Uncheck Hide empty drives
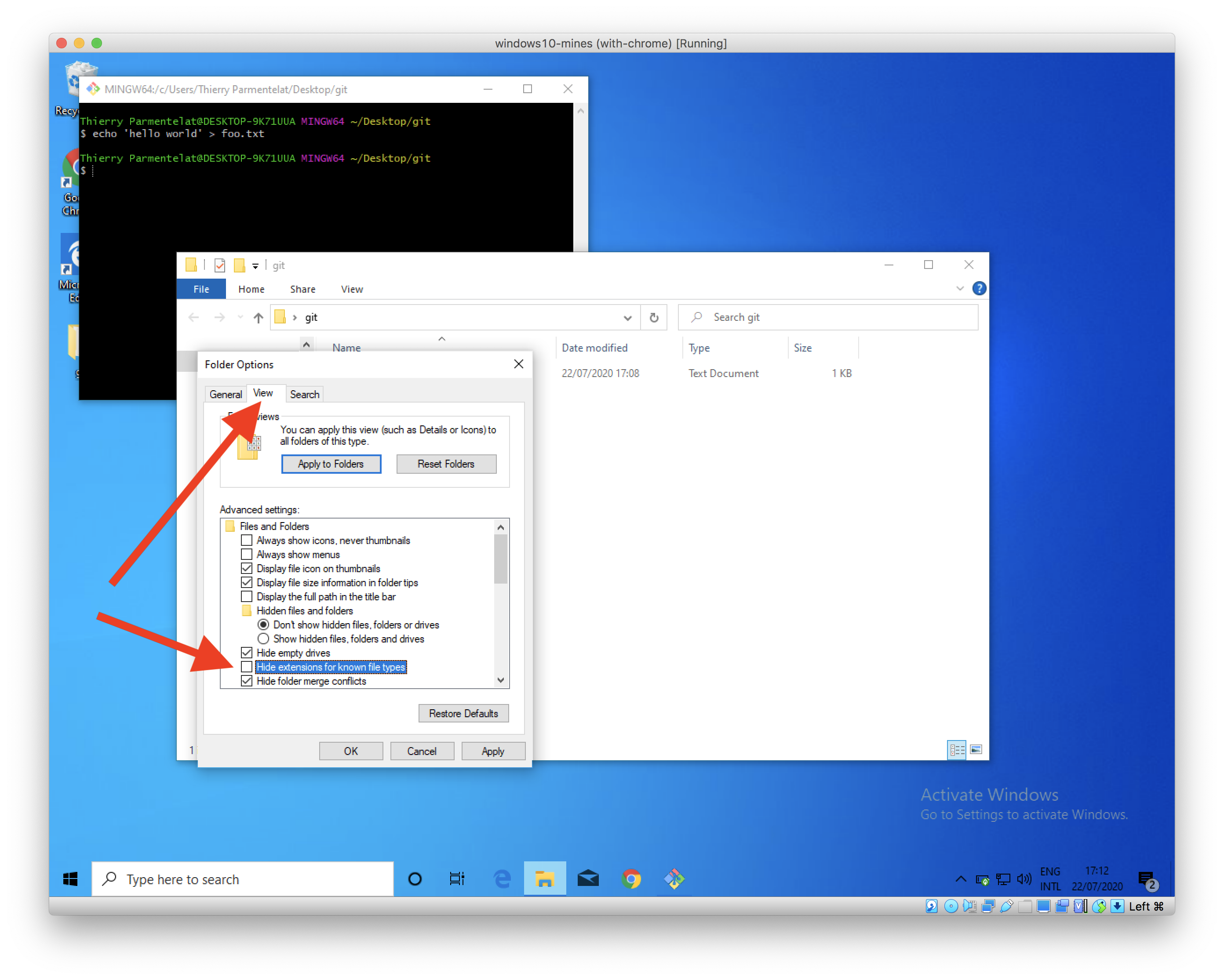 (x=246, y=653)
